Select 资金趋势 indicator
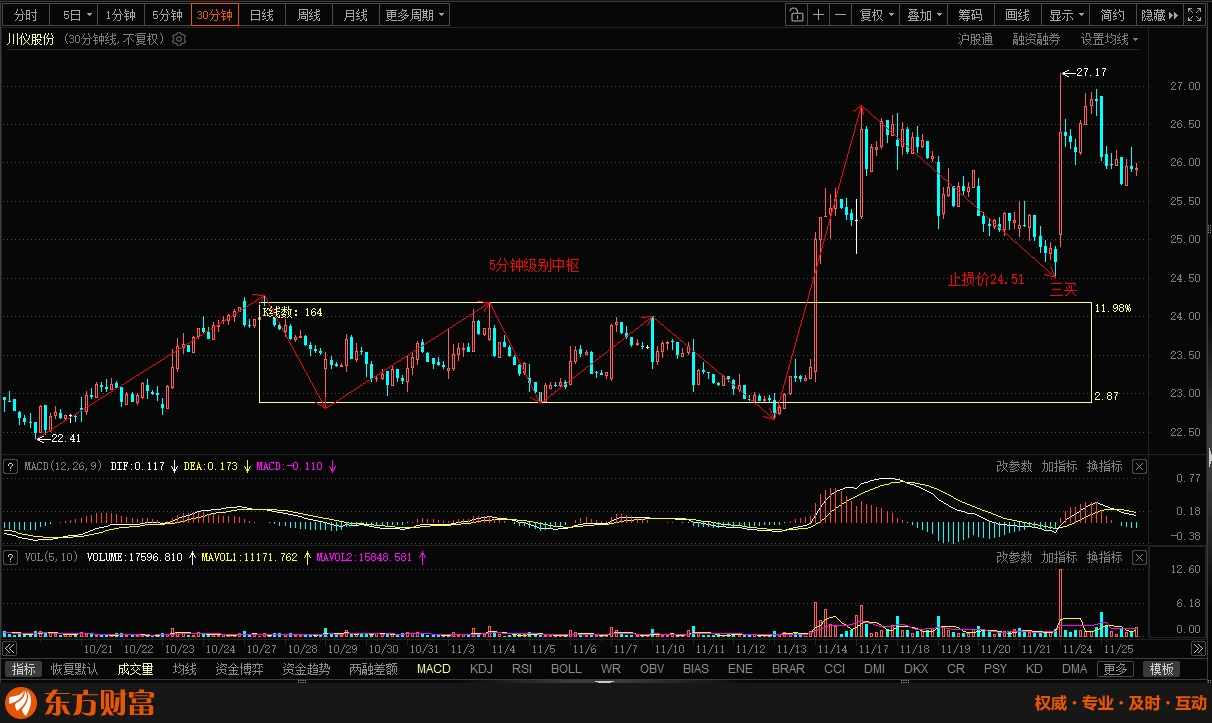 [307, 669]
